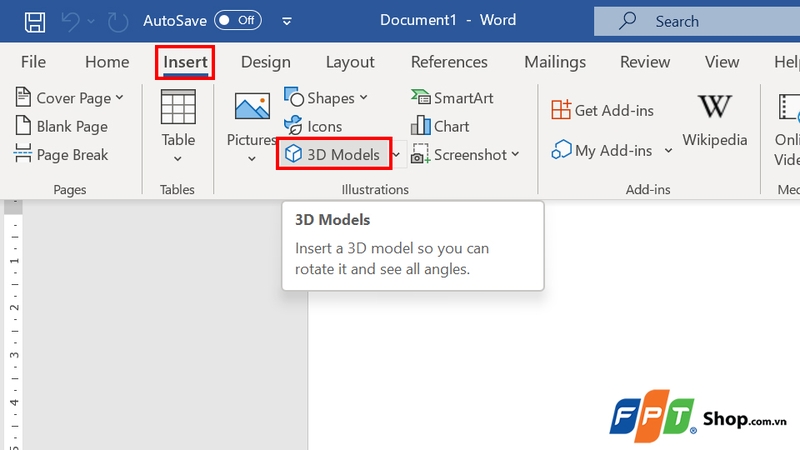
Task: Click the 3D Models button
Action: [x=333, y=155]
